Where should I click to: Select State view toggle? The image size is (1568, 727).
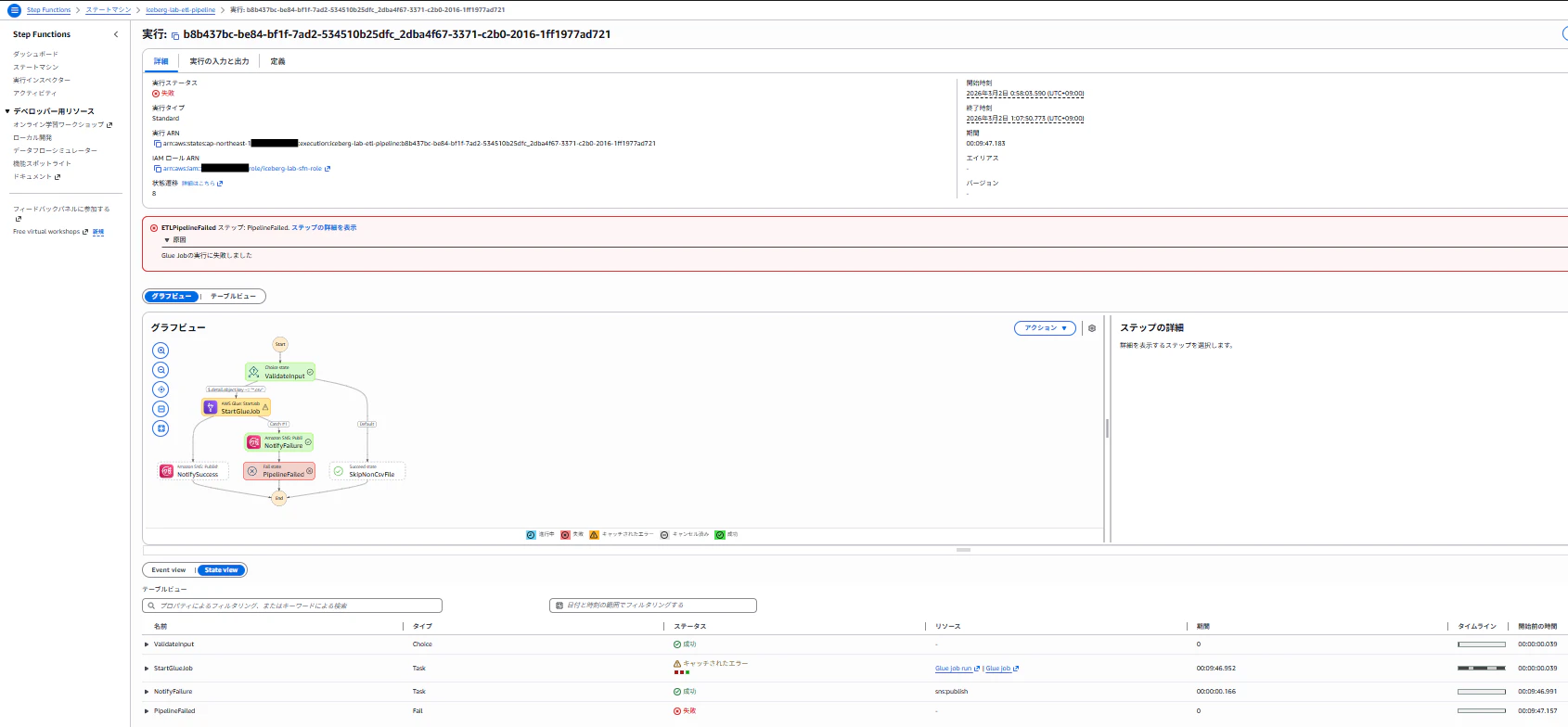click(222, 570)
